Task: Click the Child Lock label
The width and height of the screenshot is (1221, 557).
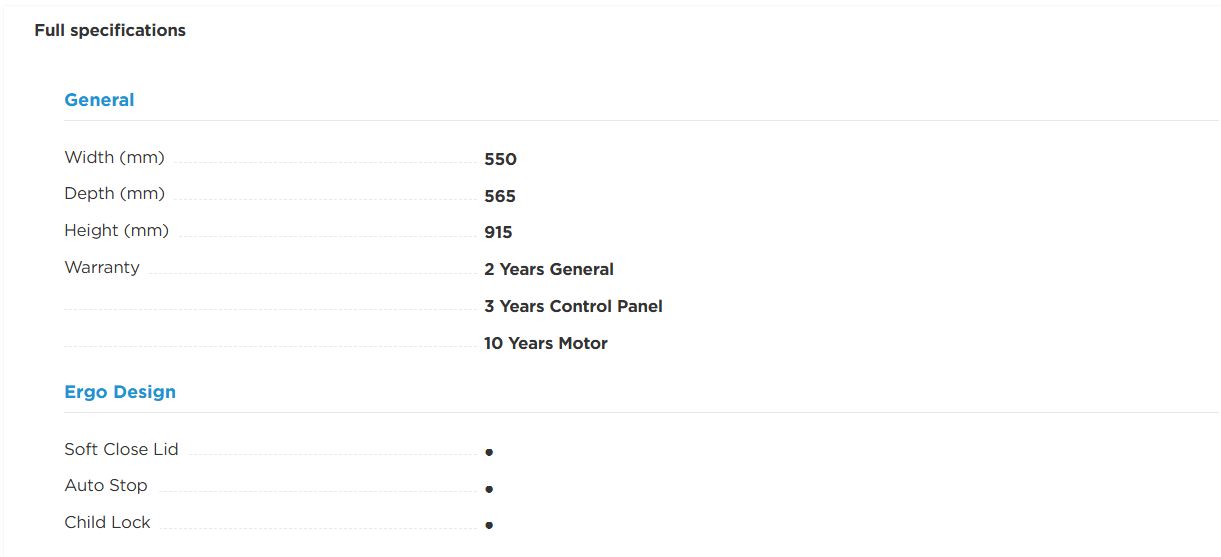Action: 107,522
